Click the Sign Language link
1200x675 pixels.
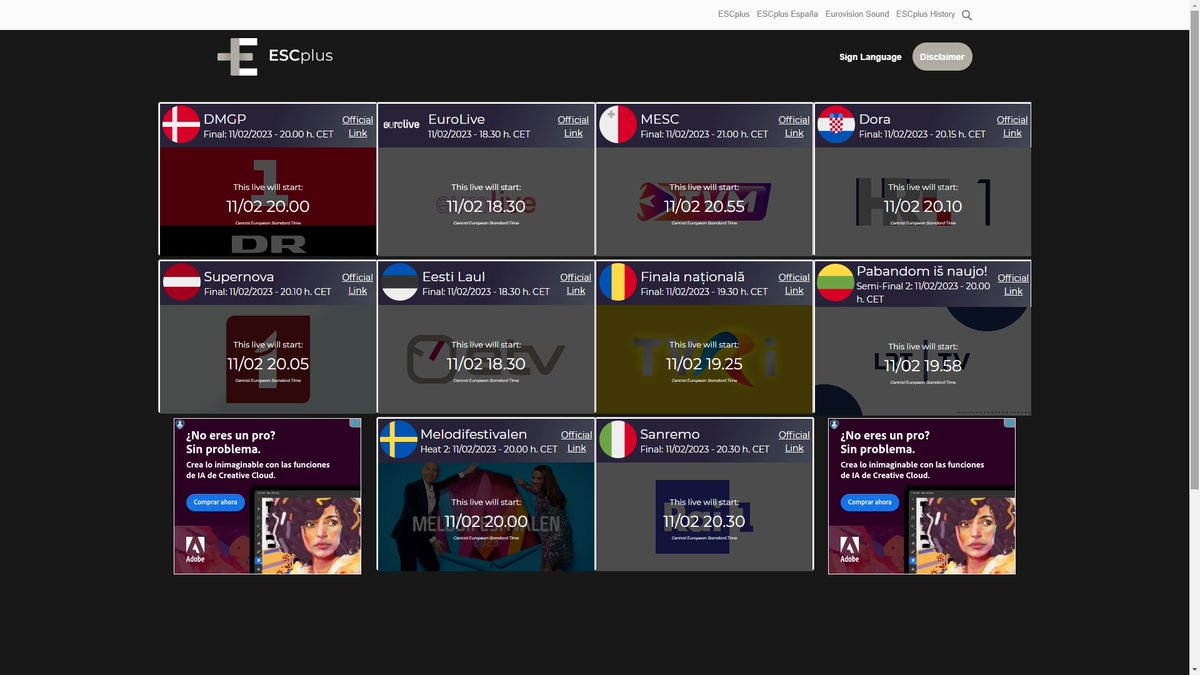point(869,57)
